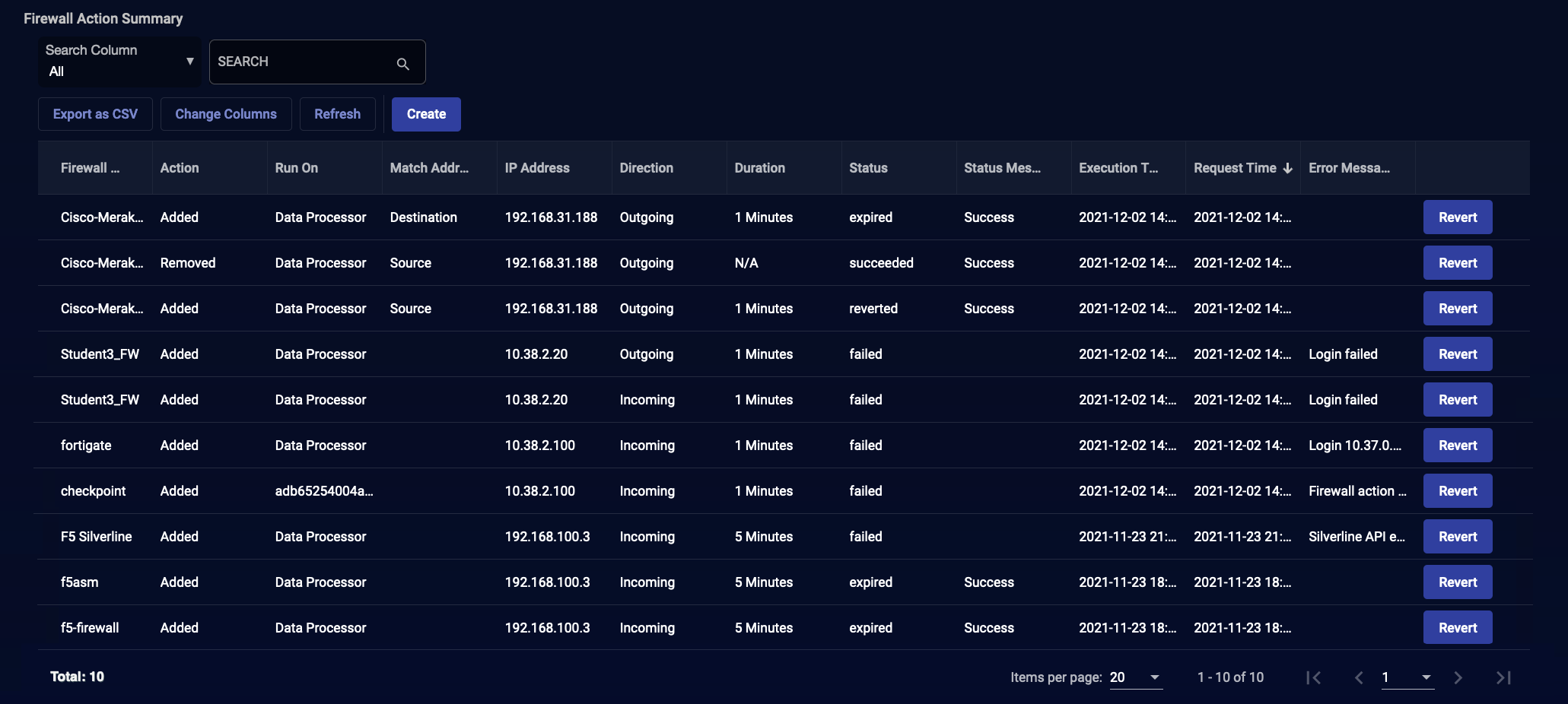Sort by the Direction column header
Screen dimensions: 1568x704
[x=646, y=168]
